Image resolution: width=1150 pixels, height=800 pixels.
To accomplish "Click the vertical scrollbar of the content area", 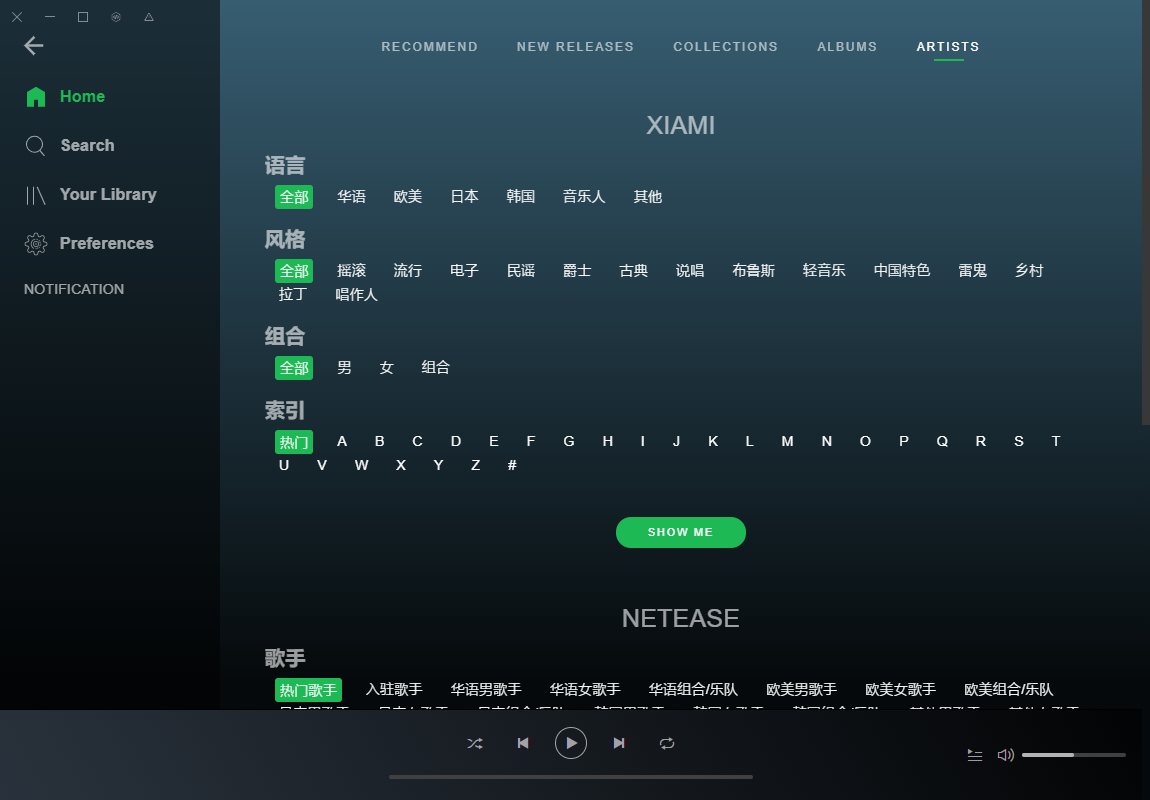I will (x=1146, y=212).
